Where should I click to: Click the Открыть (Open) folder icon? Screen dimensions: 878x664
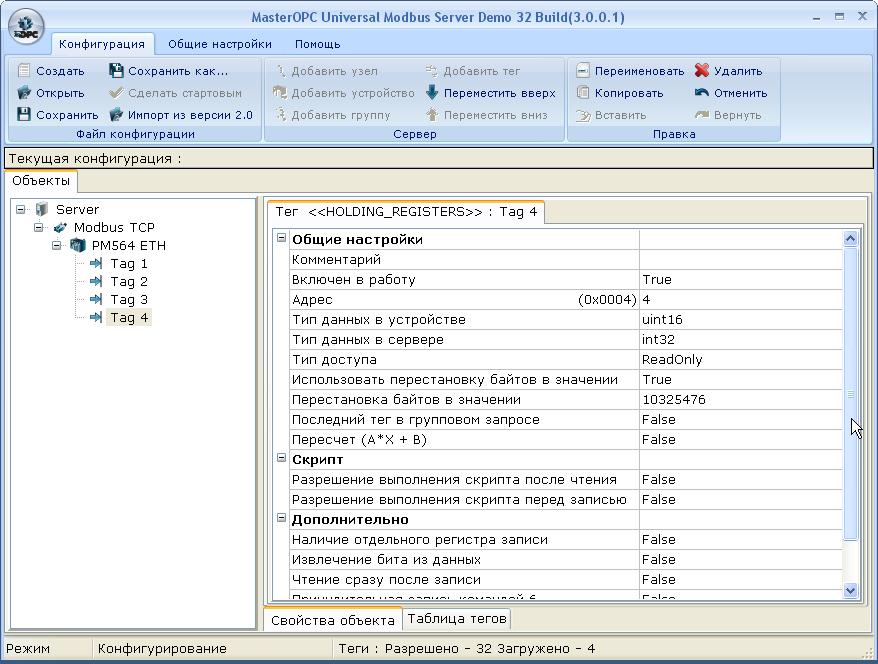coord(25,93)
